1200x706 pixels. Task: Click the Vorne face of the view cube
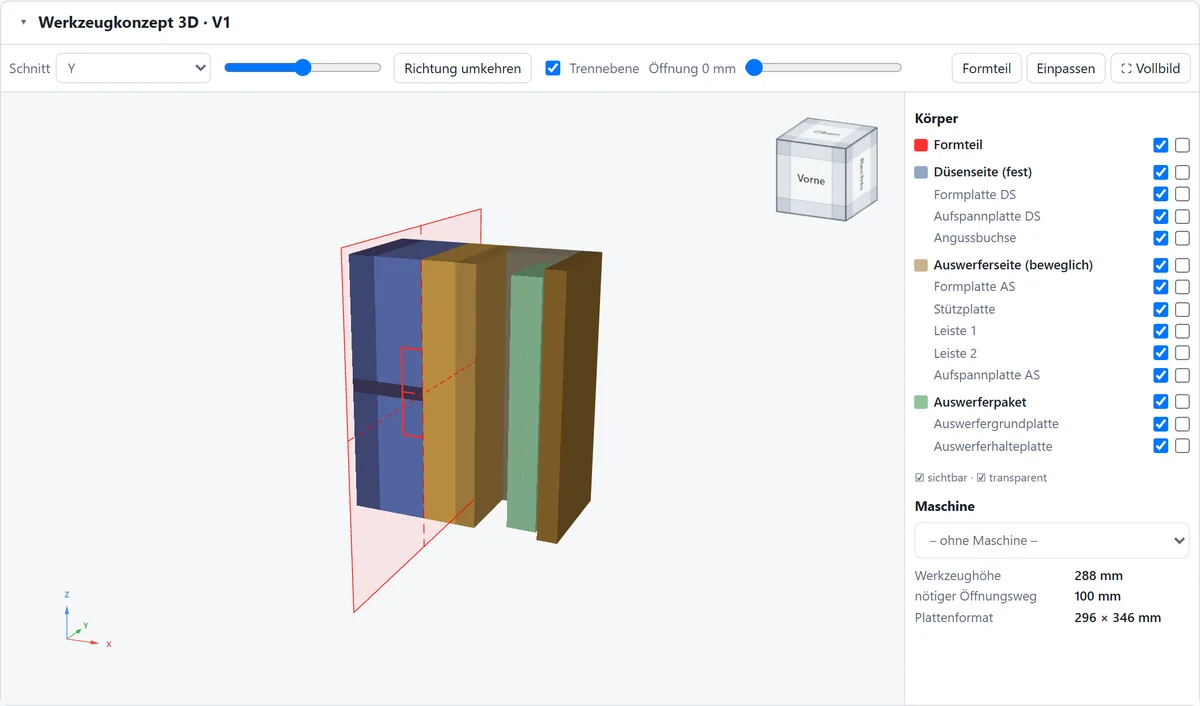coord(811,180)
